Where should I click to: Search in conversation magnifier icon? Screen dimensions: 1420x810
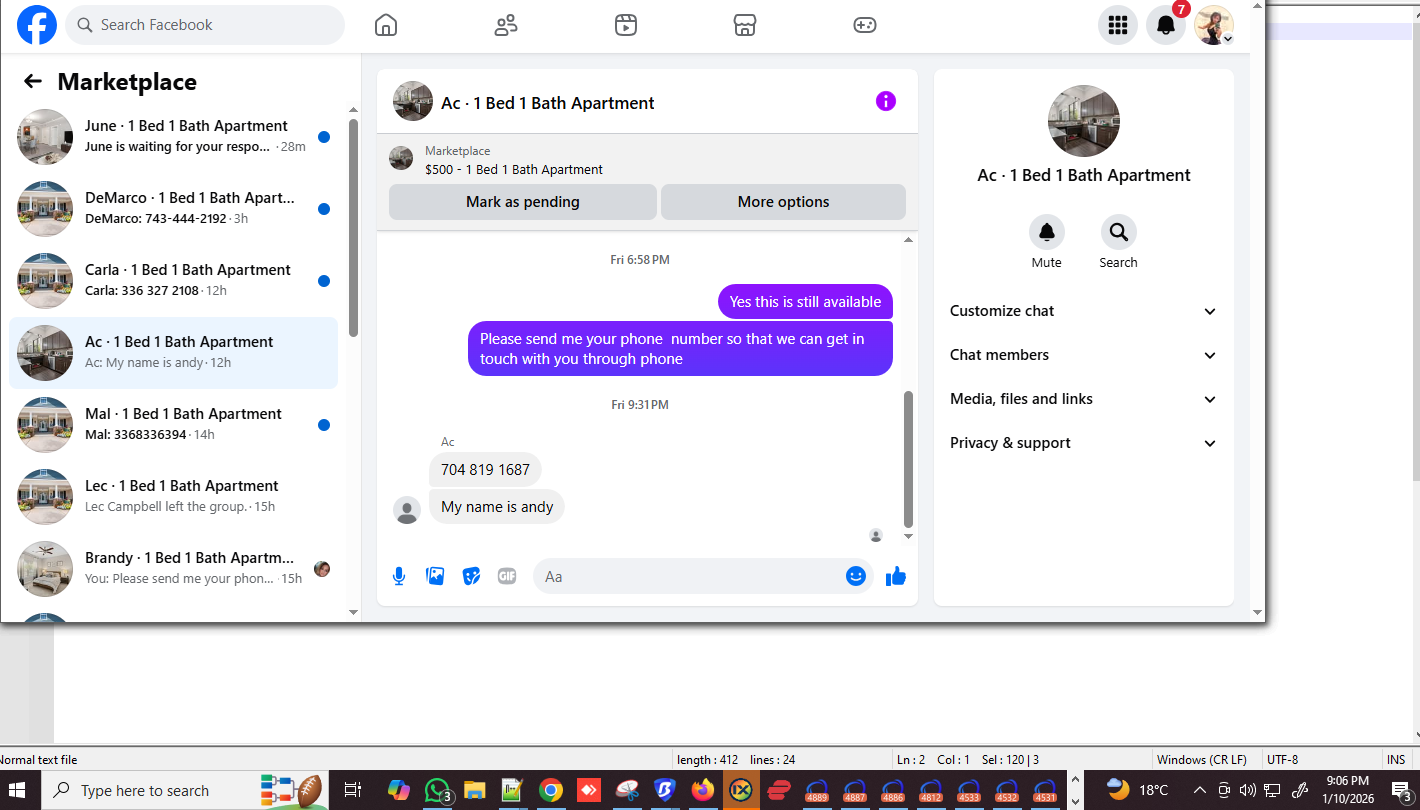(1119, 232)
